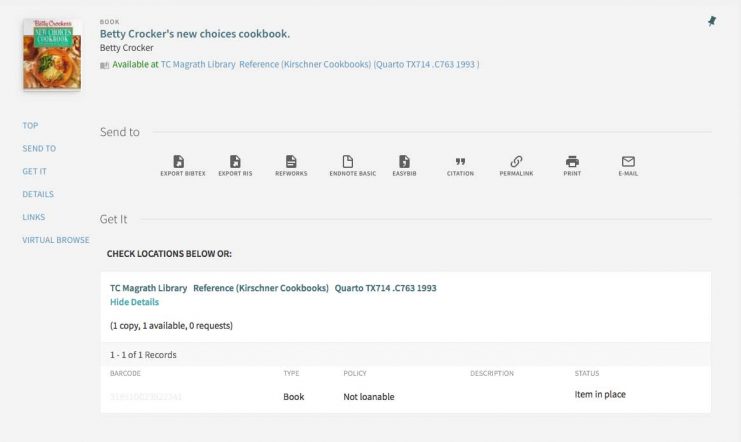Open Betty Crocker's new choices cookbook title
Image resolution: width=741 pixels, height=442 pixels.
(x=195, y=34)
